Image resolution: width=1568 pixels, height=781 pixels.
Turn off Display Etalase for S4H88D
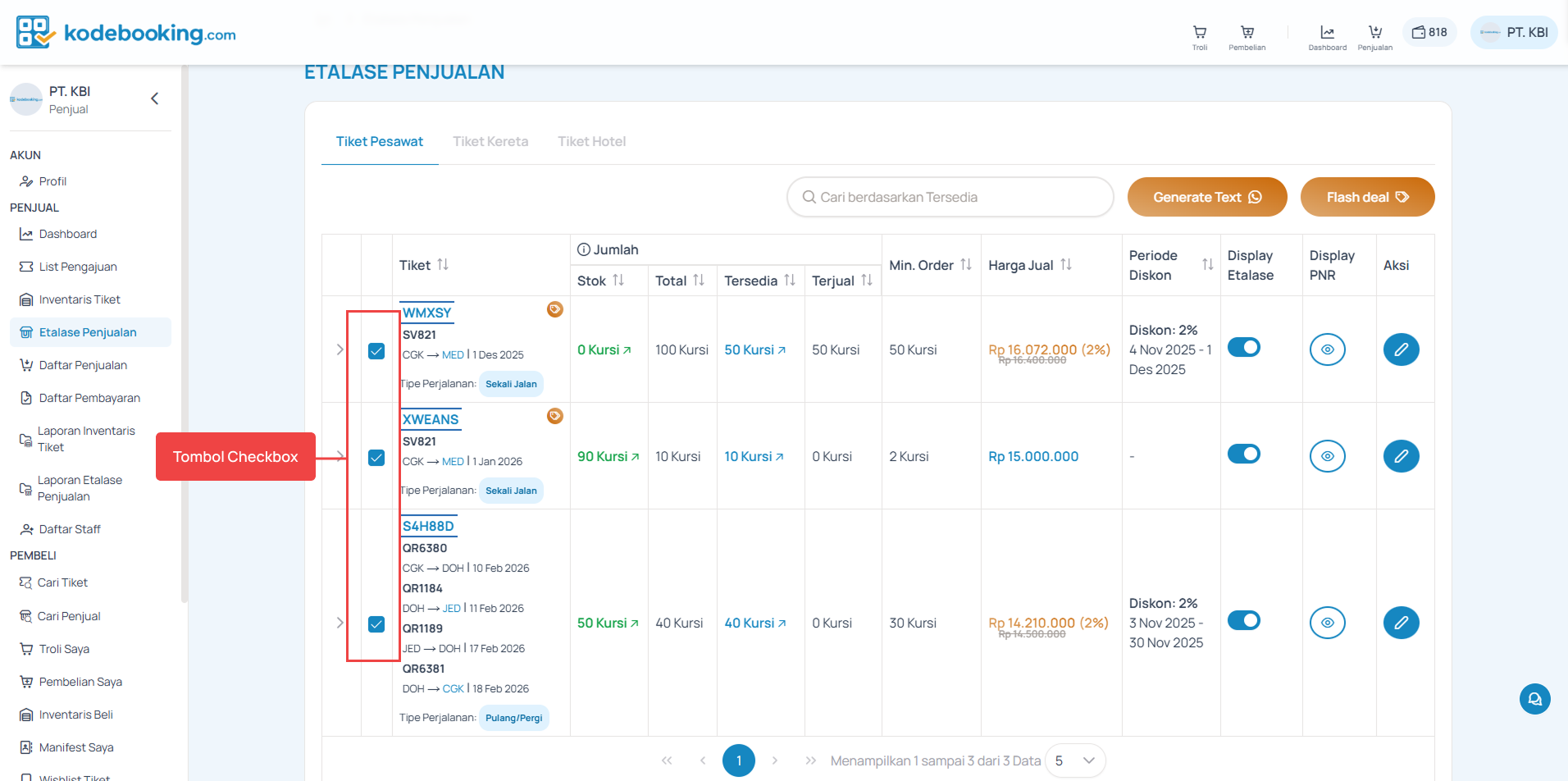(1244, 620)
